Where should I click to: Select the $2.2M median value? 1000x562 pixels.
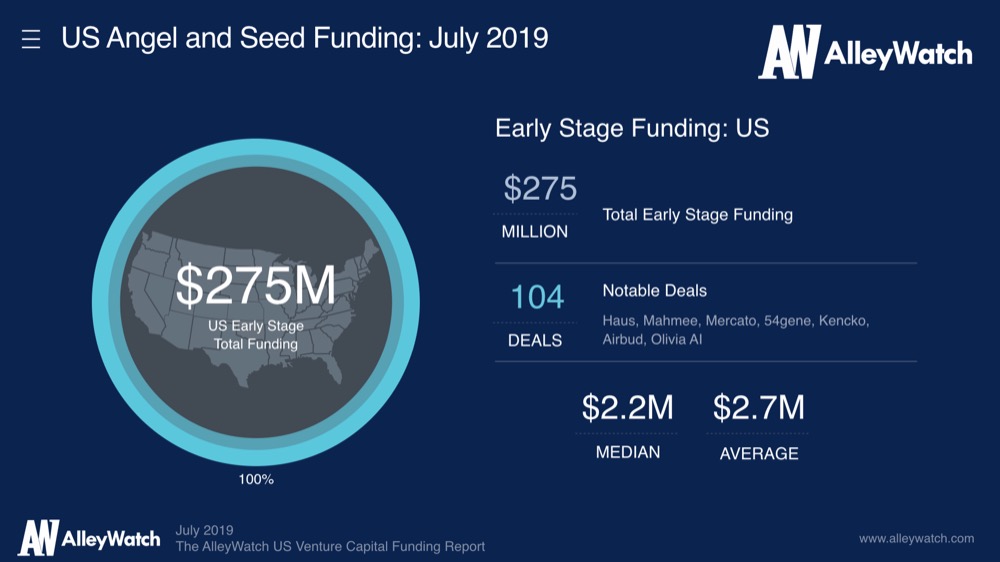coord(628,408)
